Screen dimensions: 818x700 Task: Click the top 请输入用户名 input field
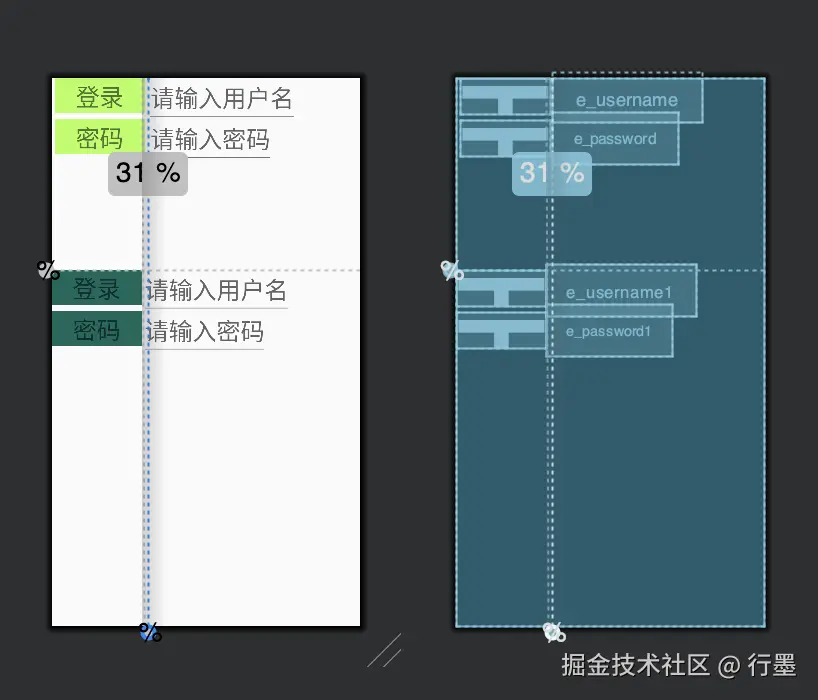[x=218, y=98]
